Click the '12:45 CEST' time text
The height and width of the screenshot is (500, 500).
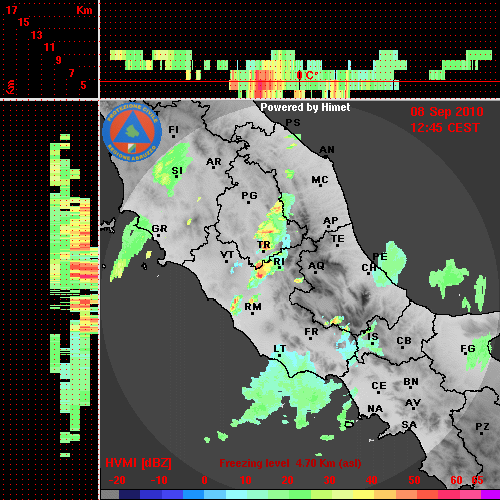pyautogui.click(x=445, y=128)
